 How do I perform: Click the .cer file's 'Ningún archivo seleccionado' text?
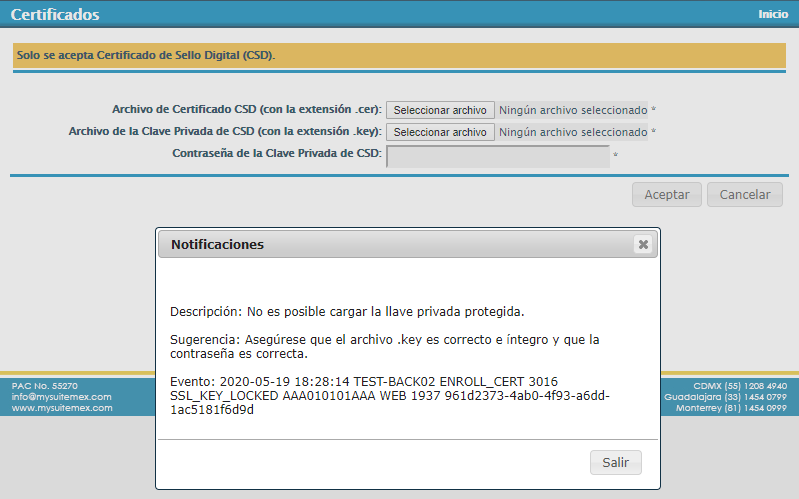point(573,110)
